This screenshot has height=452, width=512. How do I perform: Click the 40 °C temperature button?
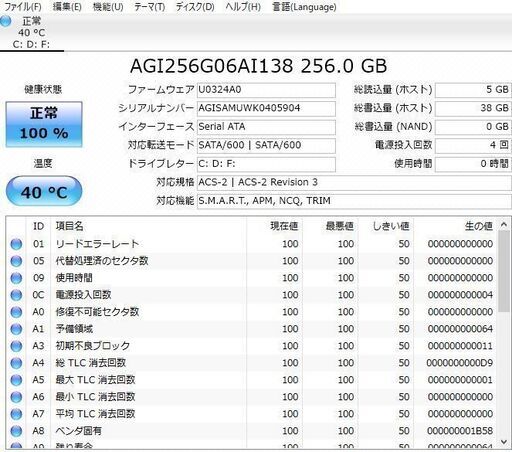pos(44,191)
